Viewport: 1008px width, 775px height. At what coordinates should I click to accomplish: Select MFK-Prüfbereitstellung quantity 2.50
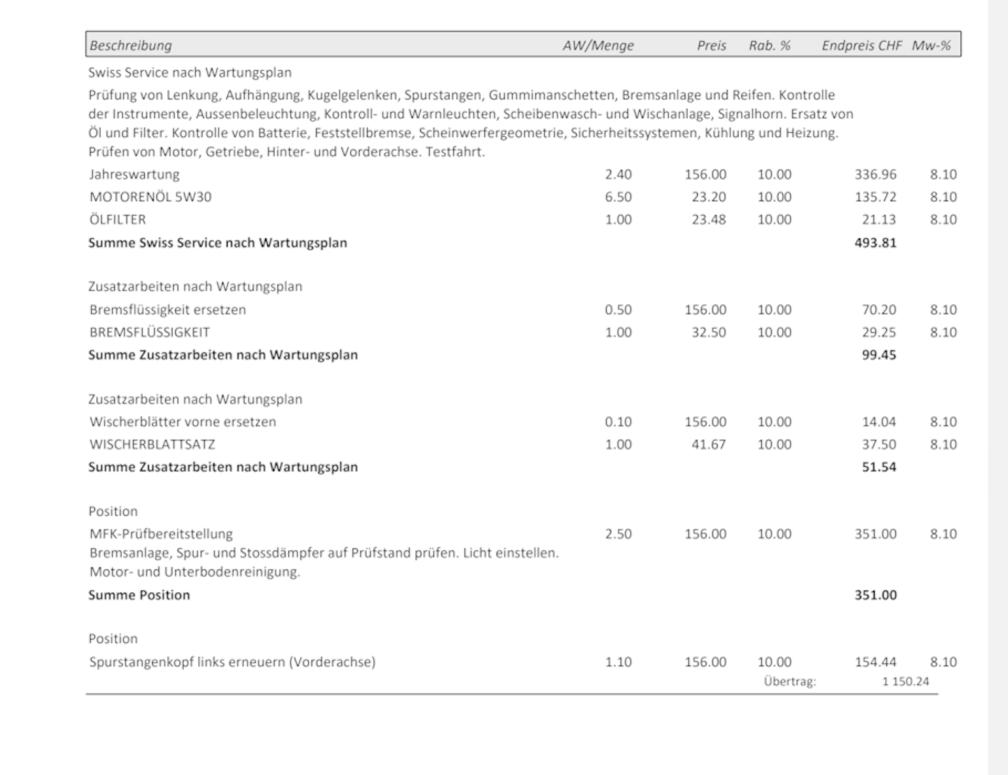tap(618, 534)
